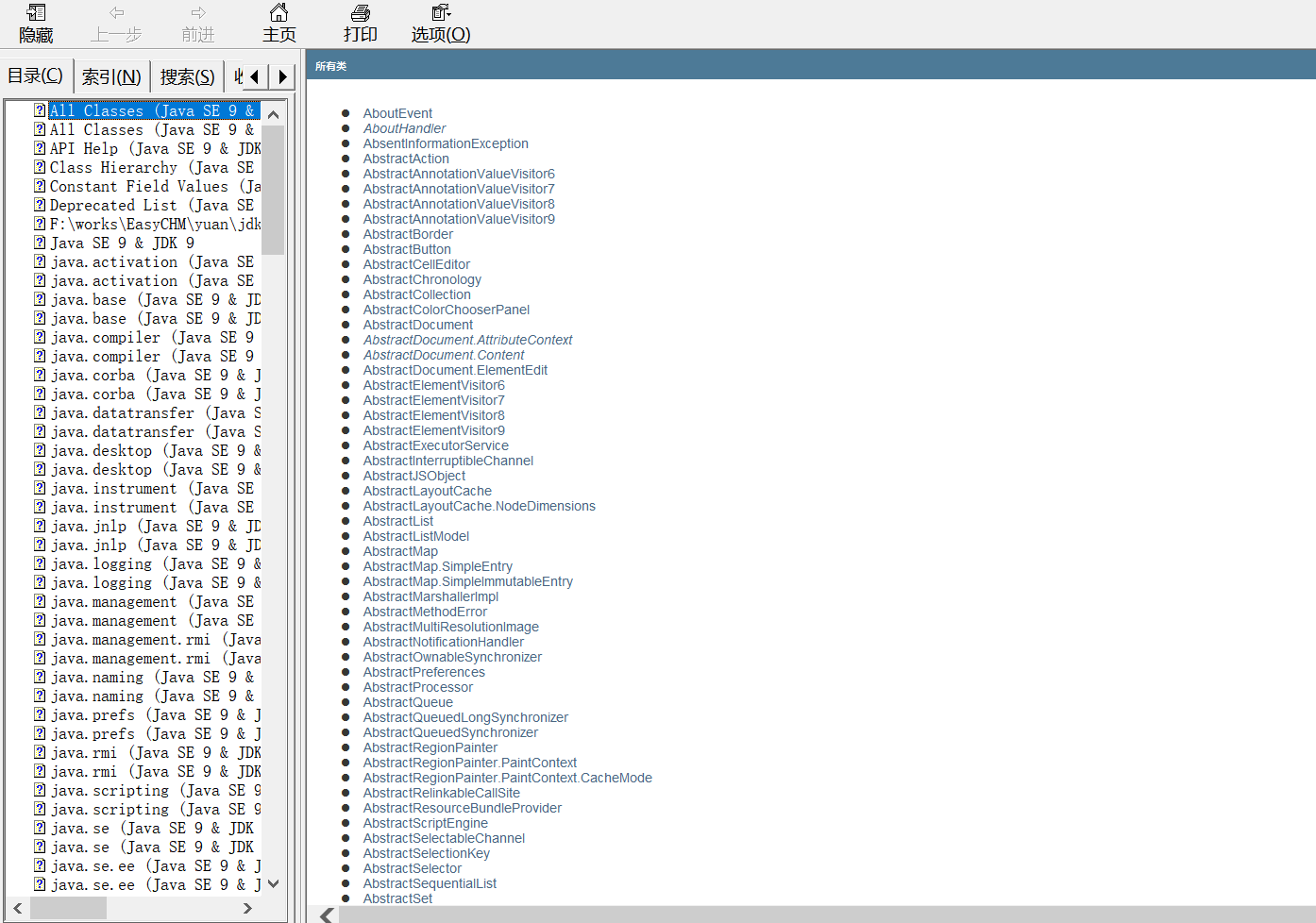
Task: Open AbstractMap.SimpleEntry link
Action: pyautogui.click(x=438, y=566)
